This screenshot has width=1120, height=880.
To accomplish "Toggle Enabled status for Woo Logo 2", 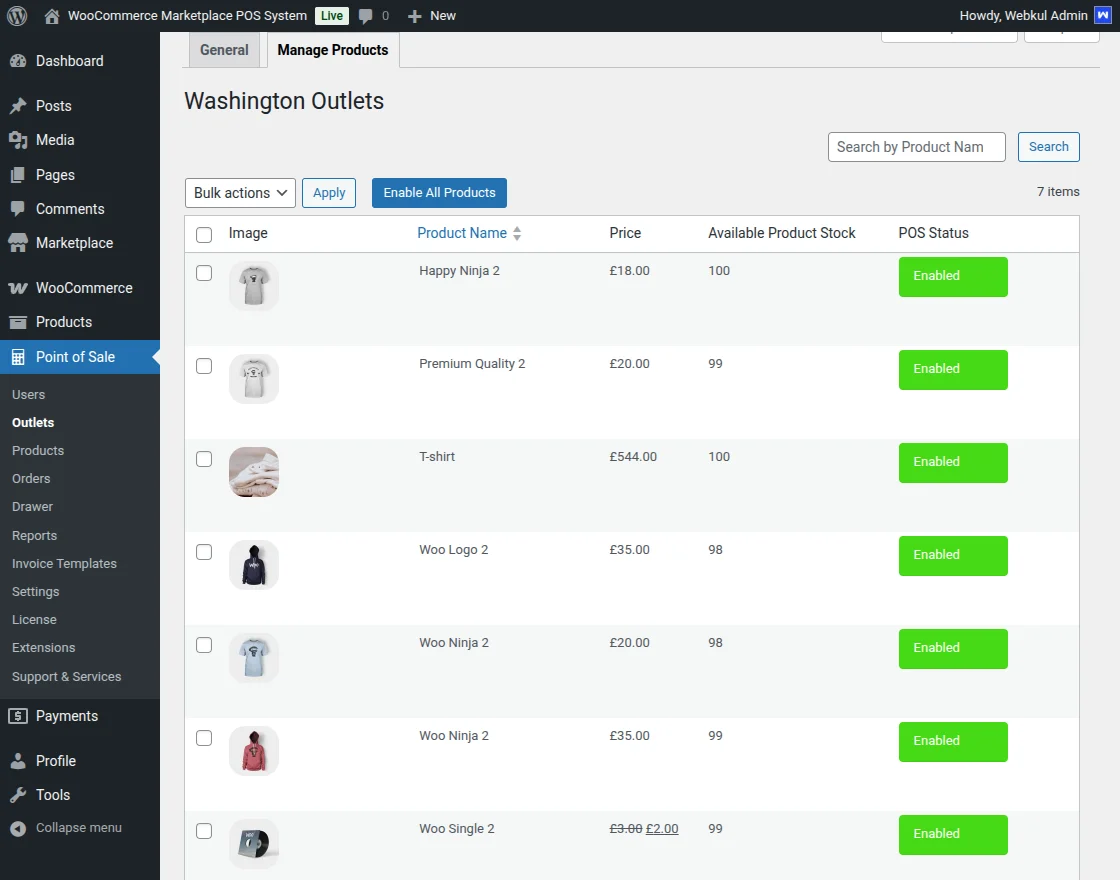I will coord(953,556).
